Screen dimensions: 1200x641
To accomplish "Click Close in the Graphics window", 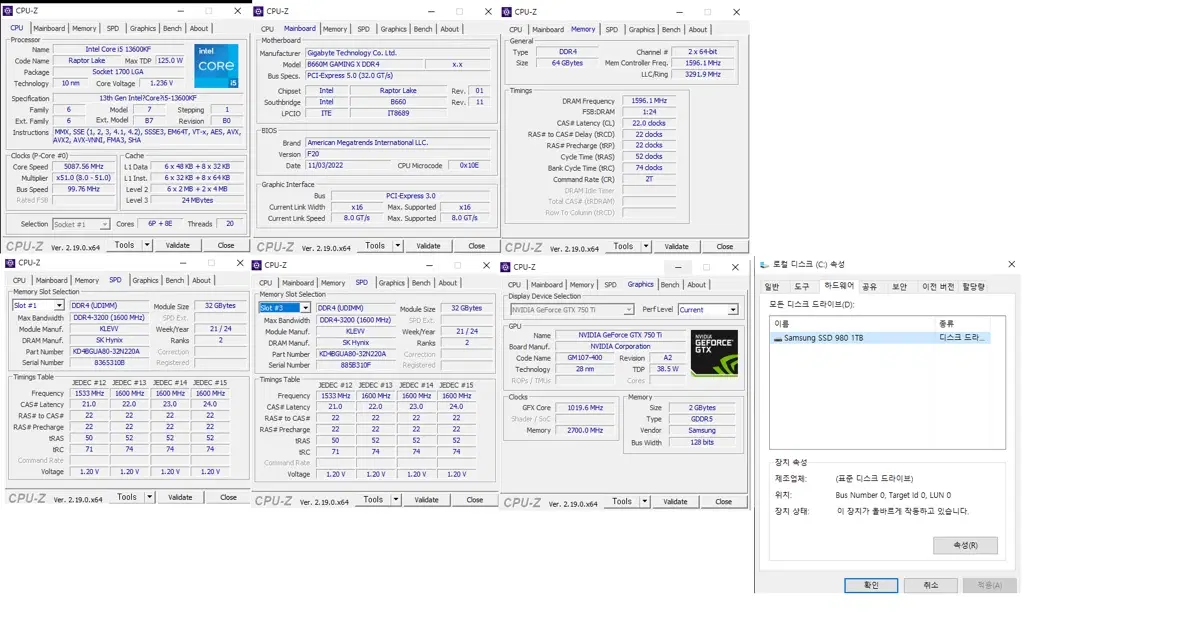I will pyautogui.click(x=724, y=501).
